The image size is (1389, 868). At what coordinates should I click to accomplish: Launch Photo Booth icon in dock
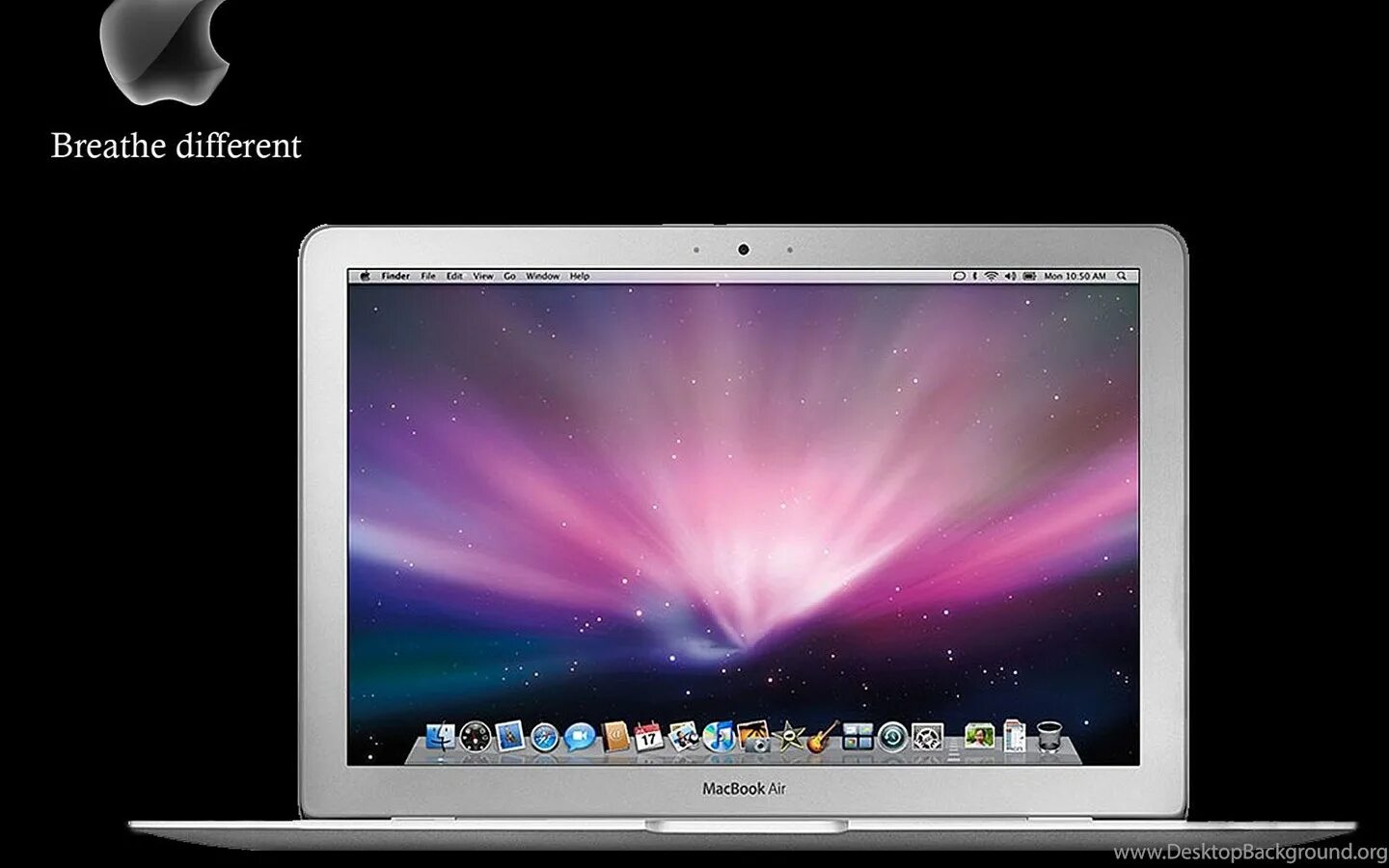pyautogui.click(x=684, y=738)
